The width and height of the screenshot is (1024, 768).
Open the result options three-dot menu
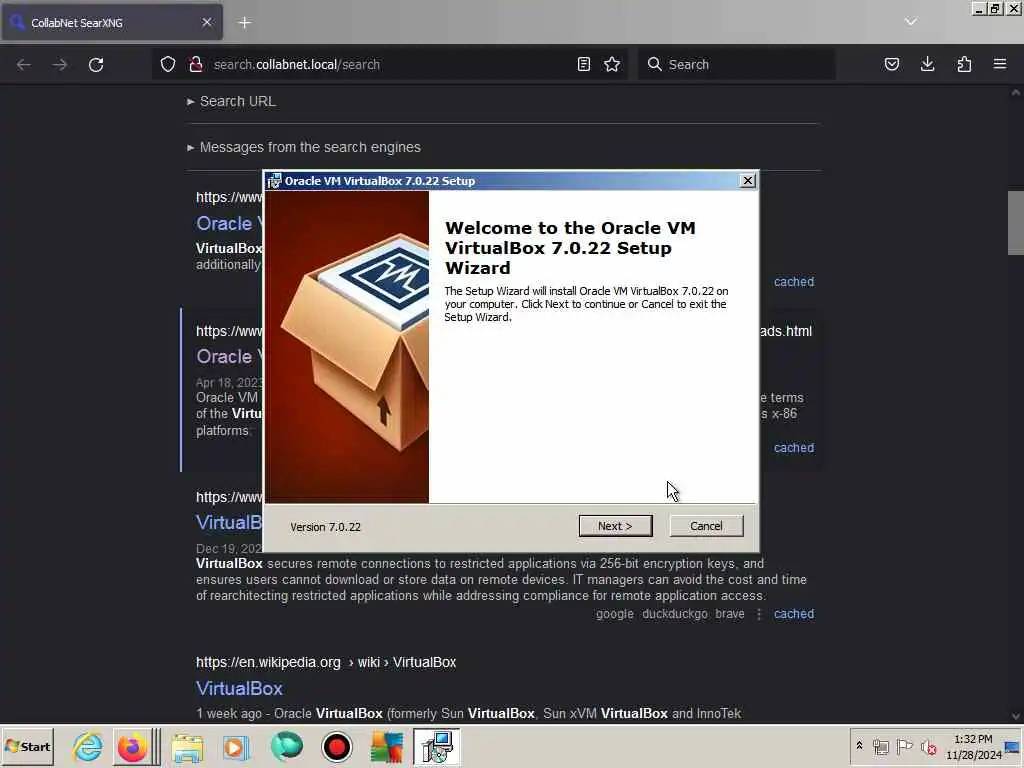pyautogui.click(x=759, y=614)
